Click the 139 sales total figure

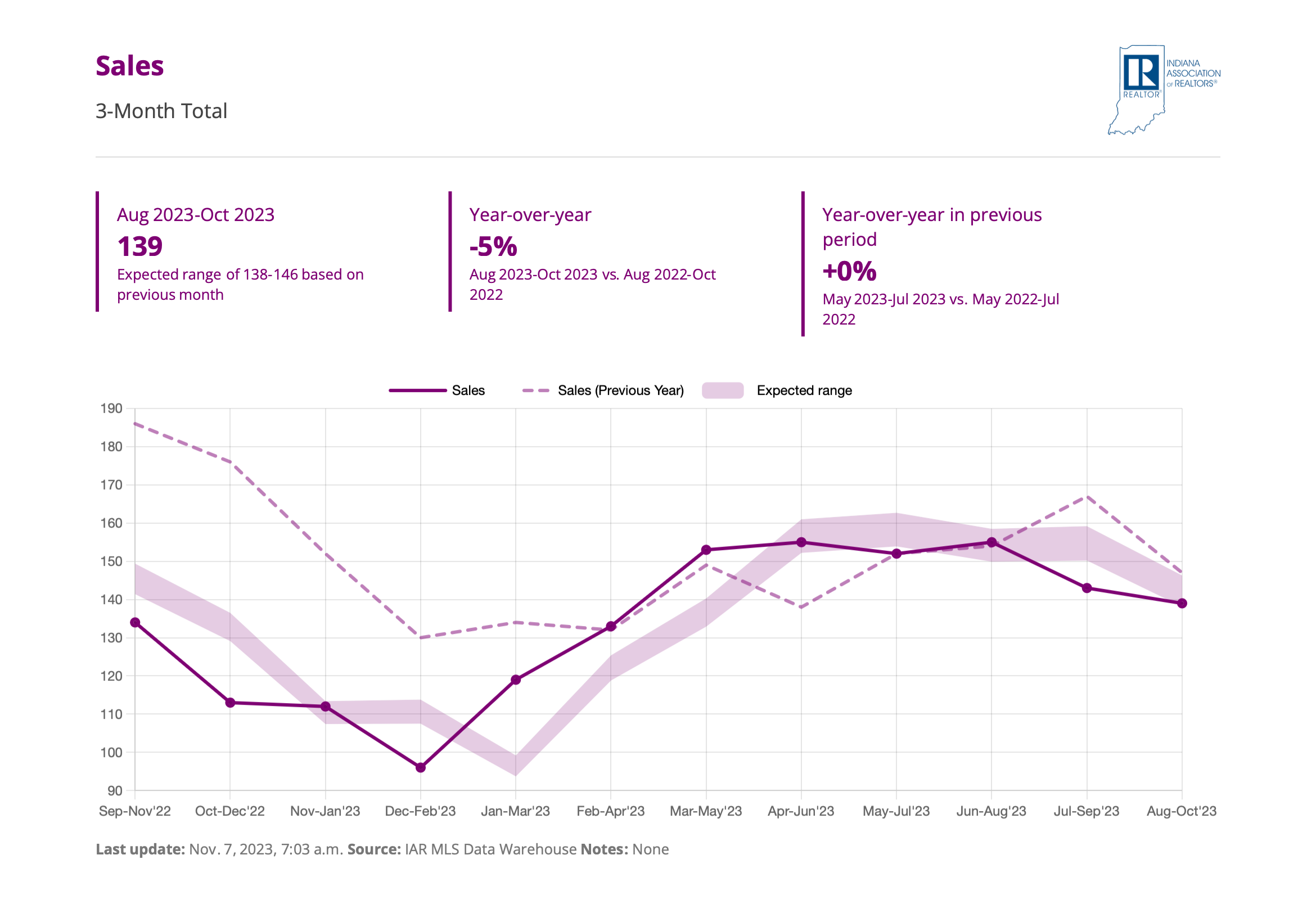140,246
